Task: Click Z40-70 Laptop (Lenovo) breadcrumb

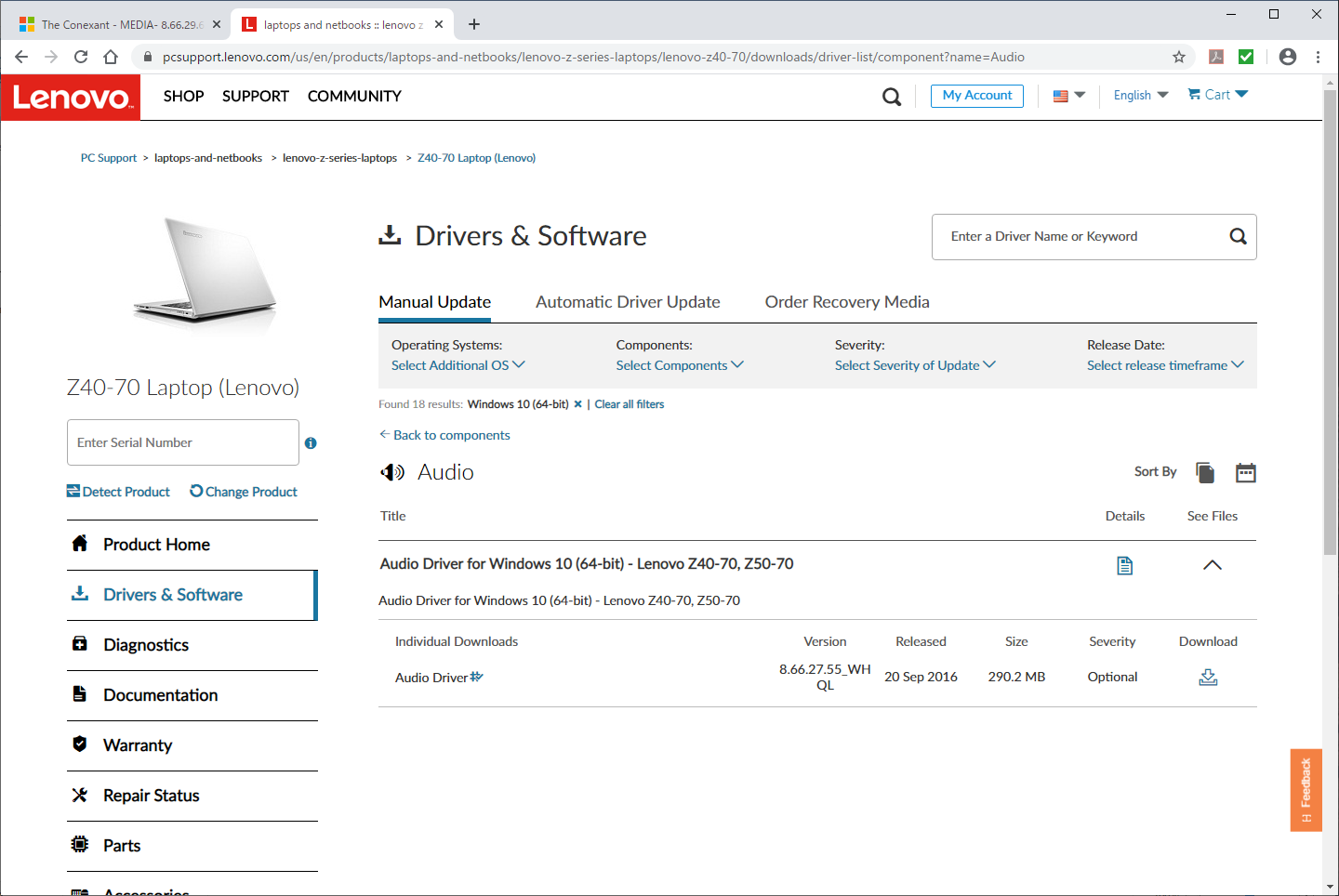Action: [x=476, y=158]
